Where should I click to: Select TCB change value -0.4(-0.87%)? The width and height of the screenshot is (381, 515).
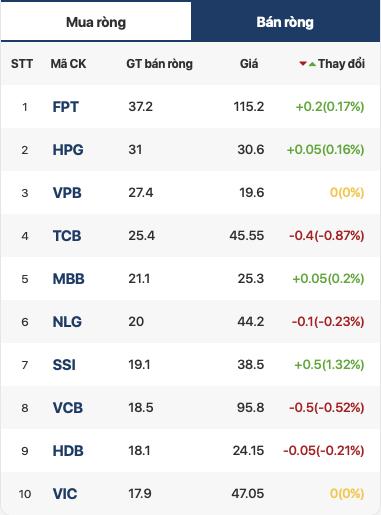coord(327,236)
